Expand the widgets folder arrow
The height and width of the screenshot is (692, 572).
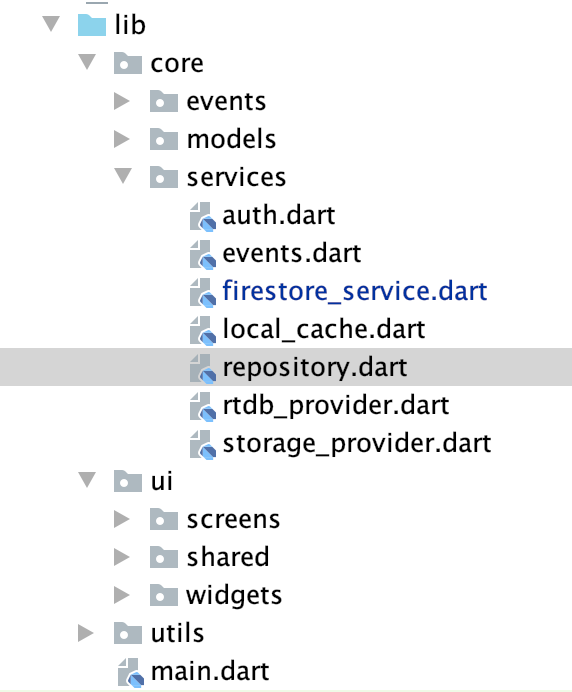[x=121, y=595]
